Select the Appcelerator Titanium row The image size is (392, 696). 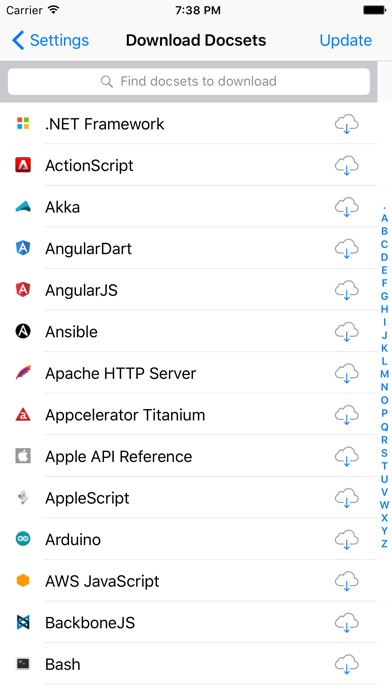click(x=189, y=415)
